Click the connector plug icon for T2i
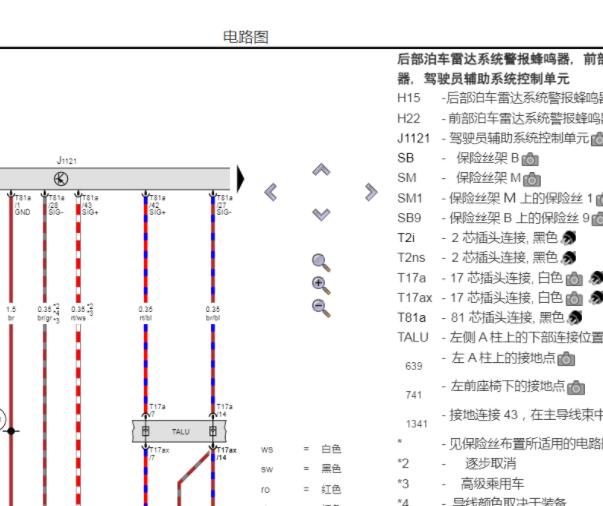 pyautogui.click(x=568, y=238)
